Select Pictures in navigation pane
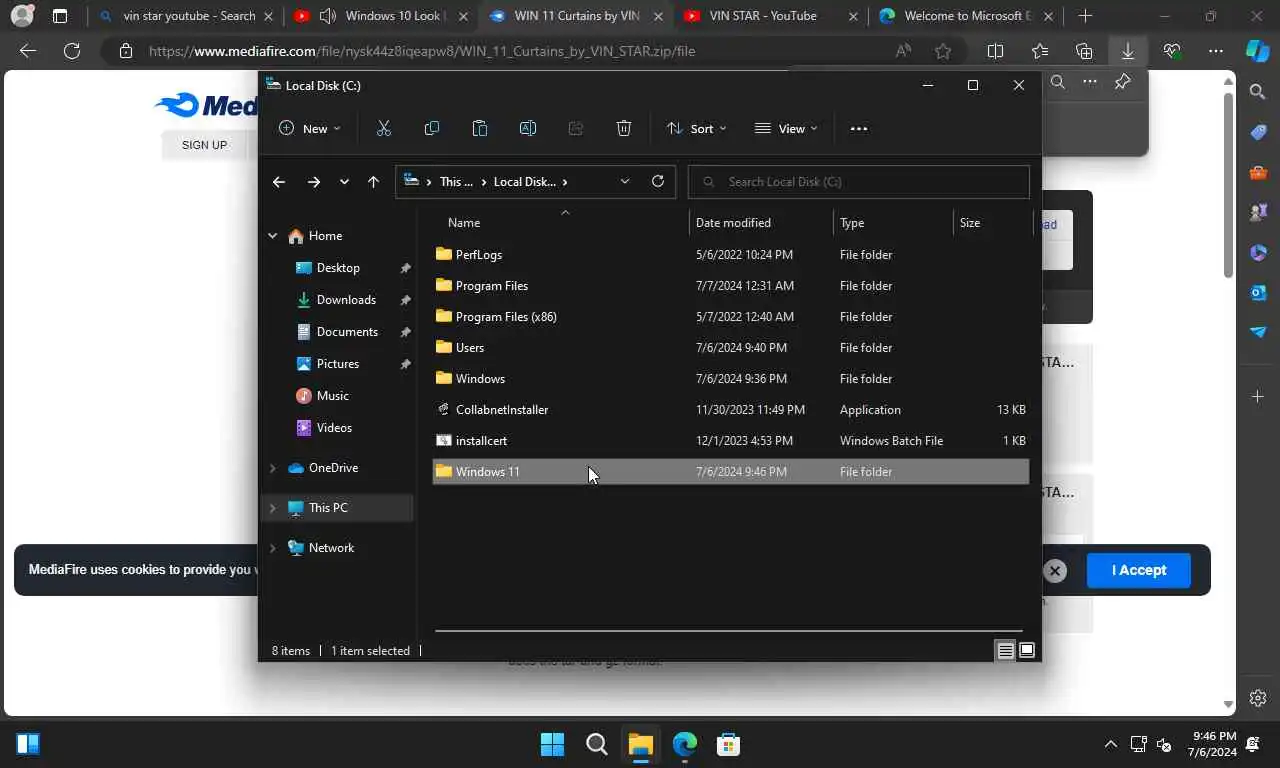1280x768 pixels. pyautogui.click(x=338, y=364)
